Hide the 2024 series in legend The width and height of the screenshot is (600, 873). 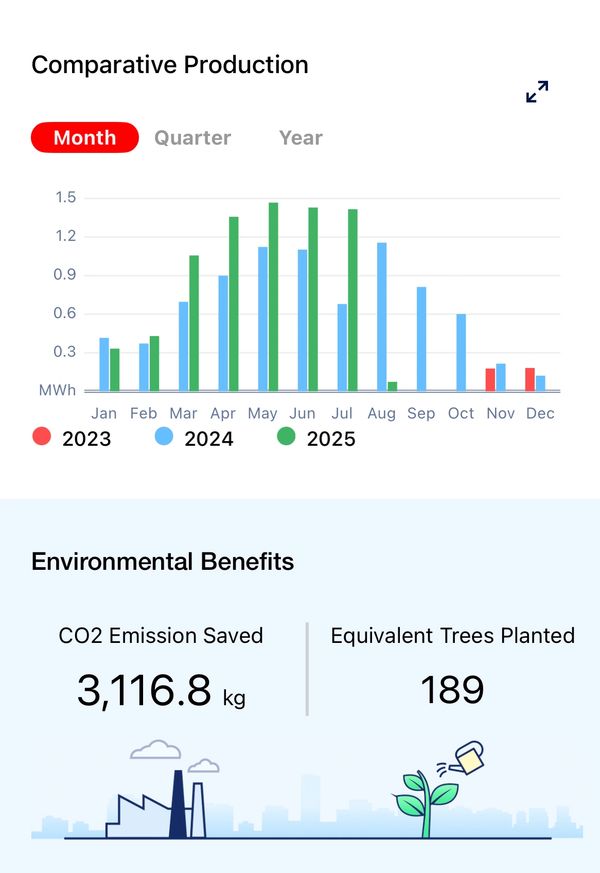195,438
